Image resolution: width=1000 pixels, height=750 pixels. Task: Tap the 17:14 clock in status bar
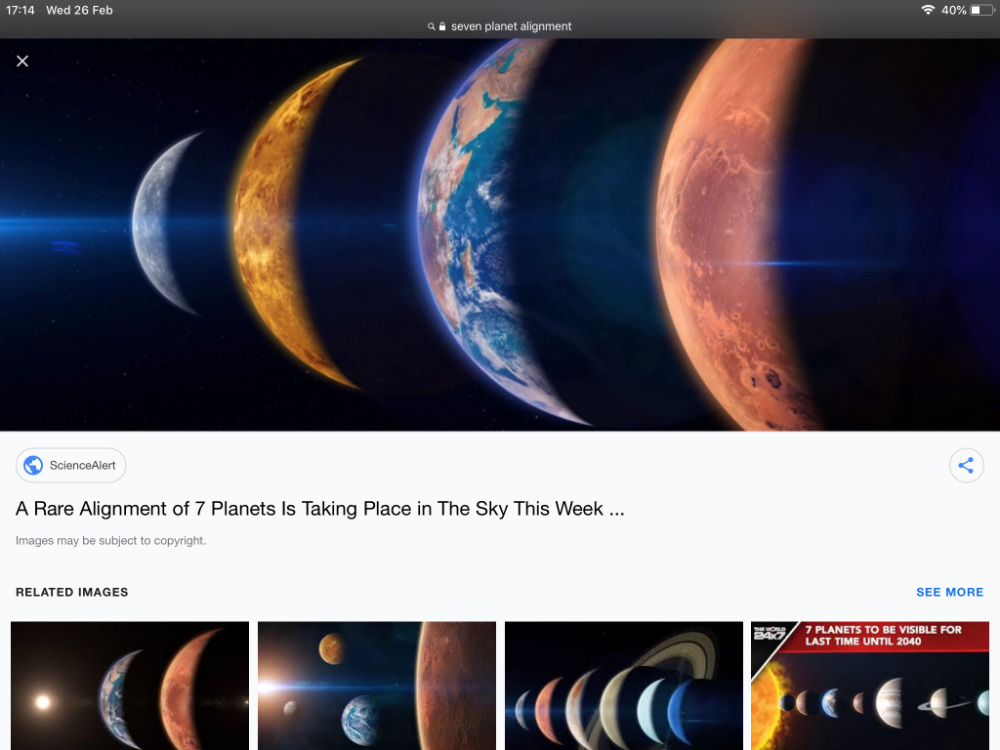[x=20, y=10]
